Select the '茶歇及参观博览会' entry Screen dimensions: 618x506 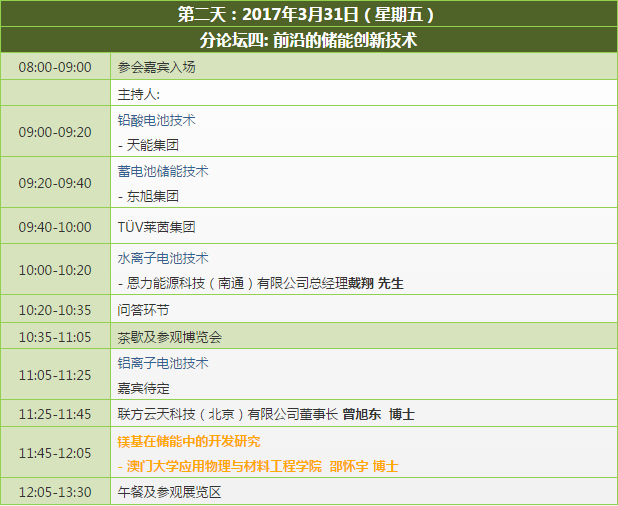click(x=170, y=337)
